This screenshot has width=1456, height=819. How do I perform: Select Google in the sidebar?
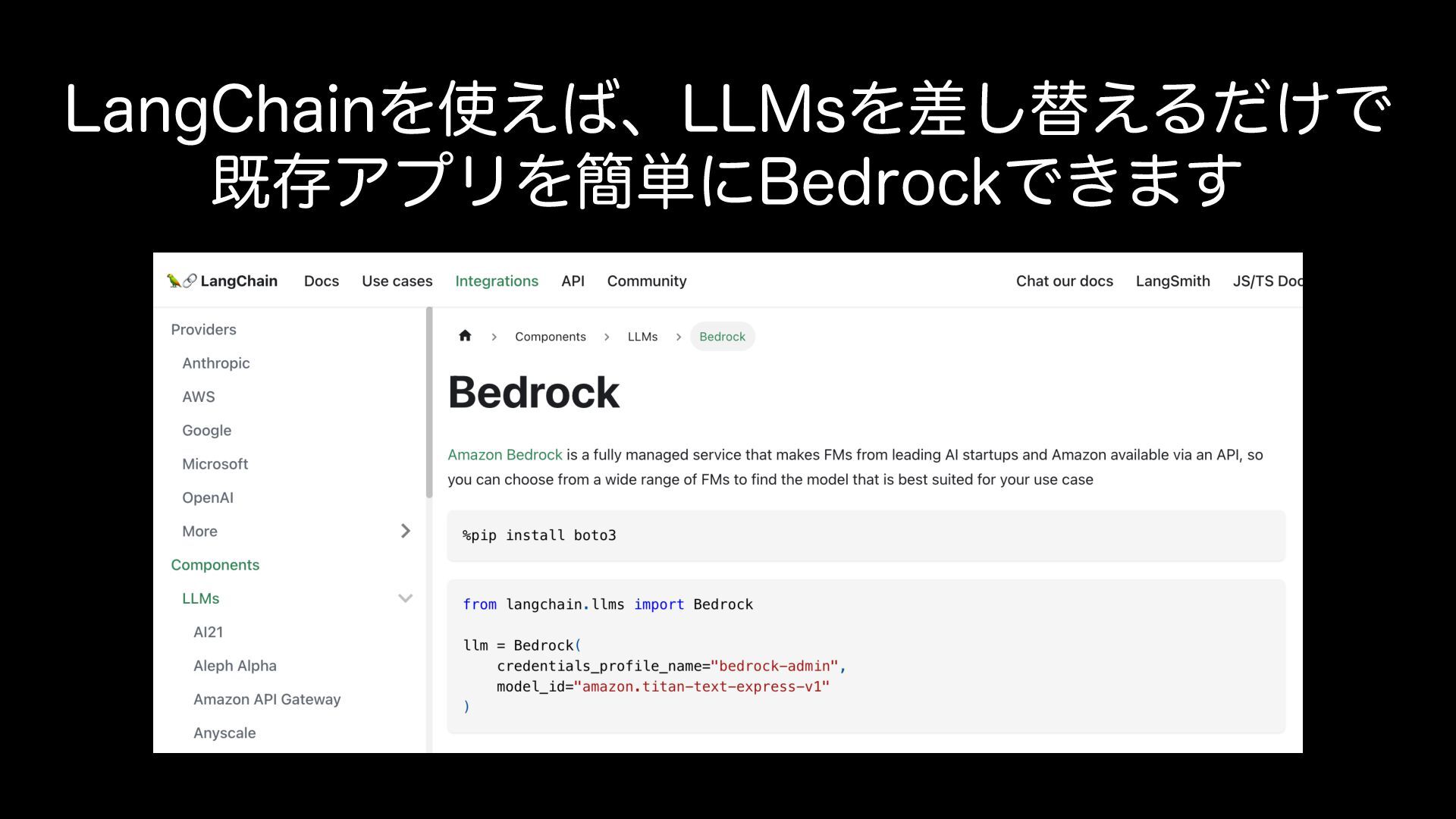point(207,430)
